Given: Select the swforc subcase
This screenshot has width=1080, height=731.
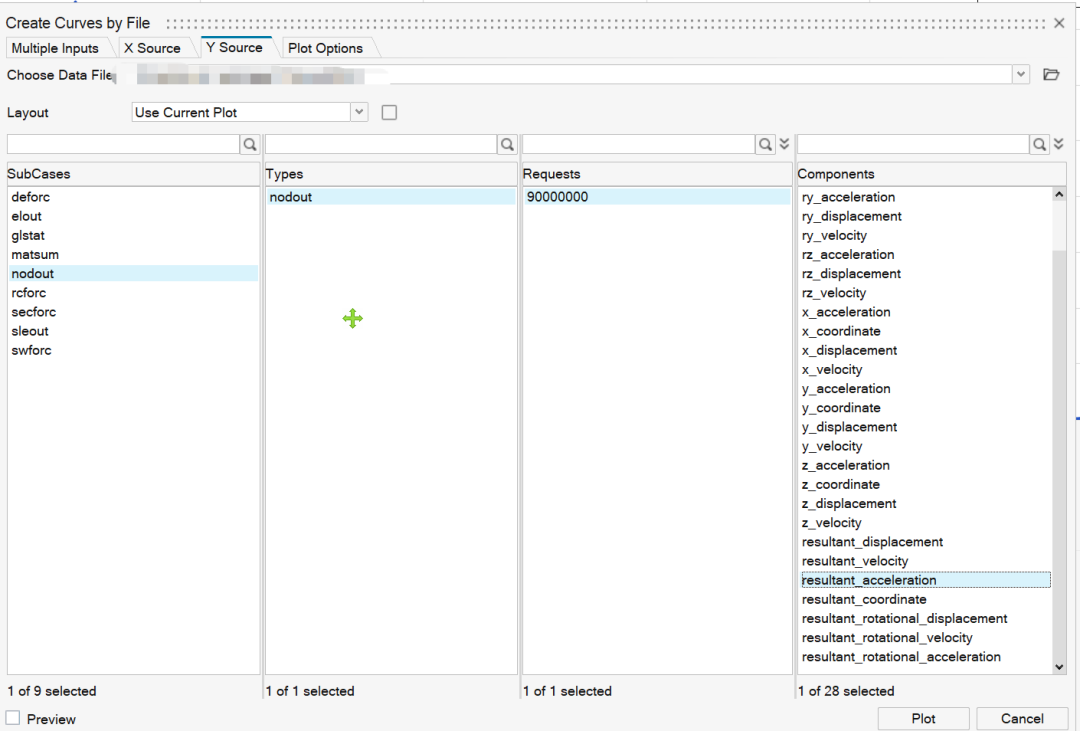Looking at the screenshot, I should coord(134,350).
